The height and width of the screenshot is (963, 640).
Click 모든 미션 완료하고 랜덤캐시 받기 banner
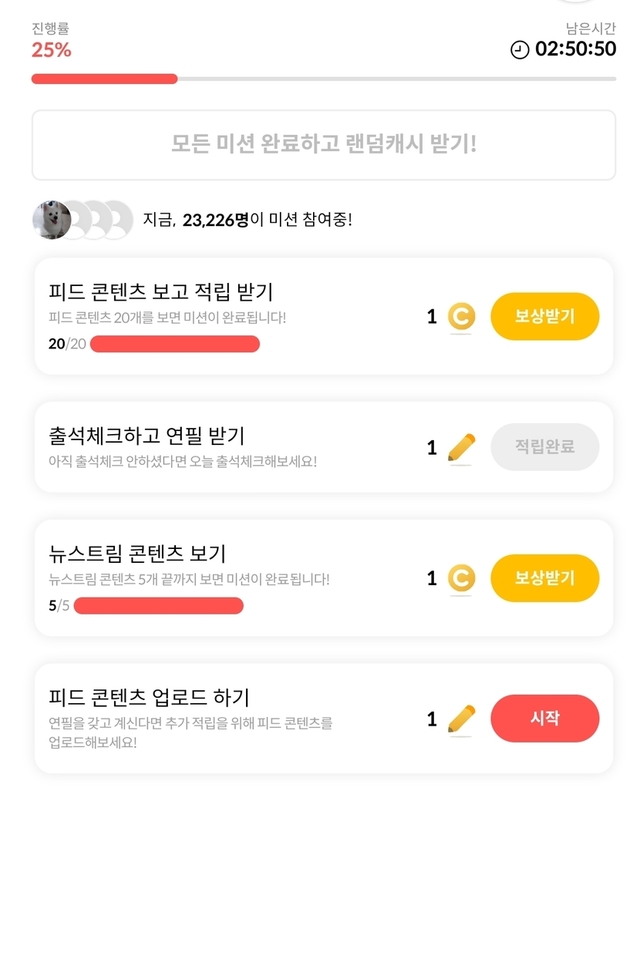point(323,144)
